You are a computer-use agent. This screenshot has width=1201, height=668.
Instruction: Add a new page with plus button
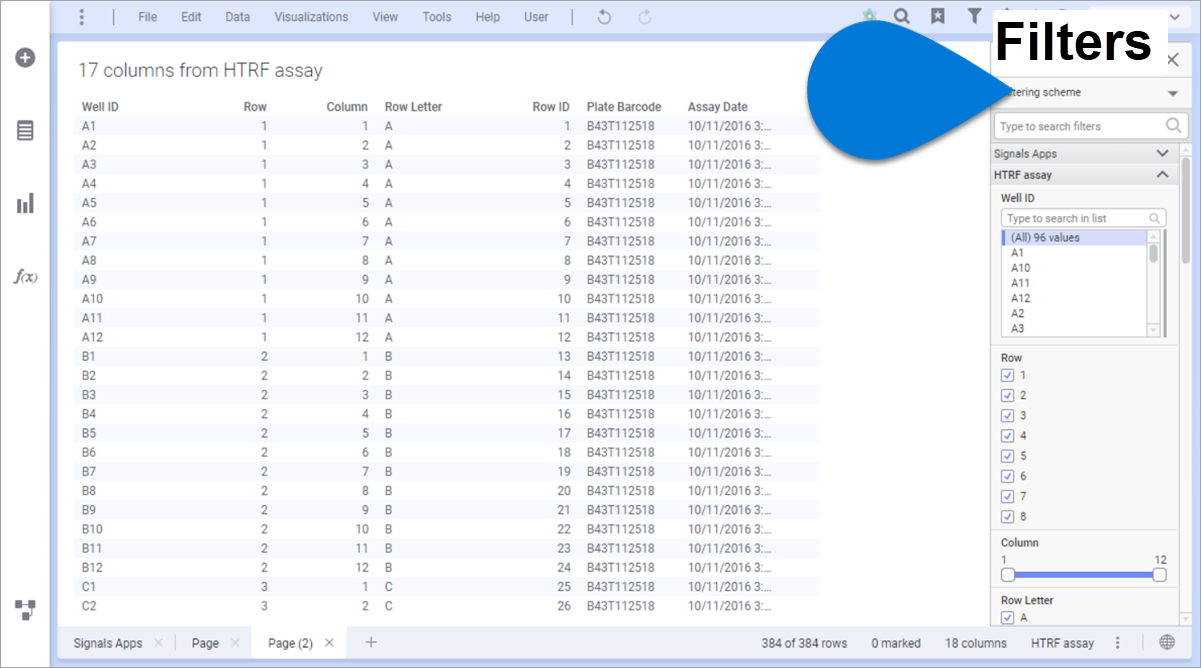(x=371, y=643)
